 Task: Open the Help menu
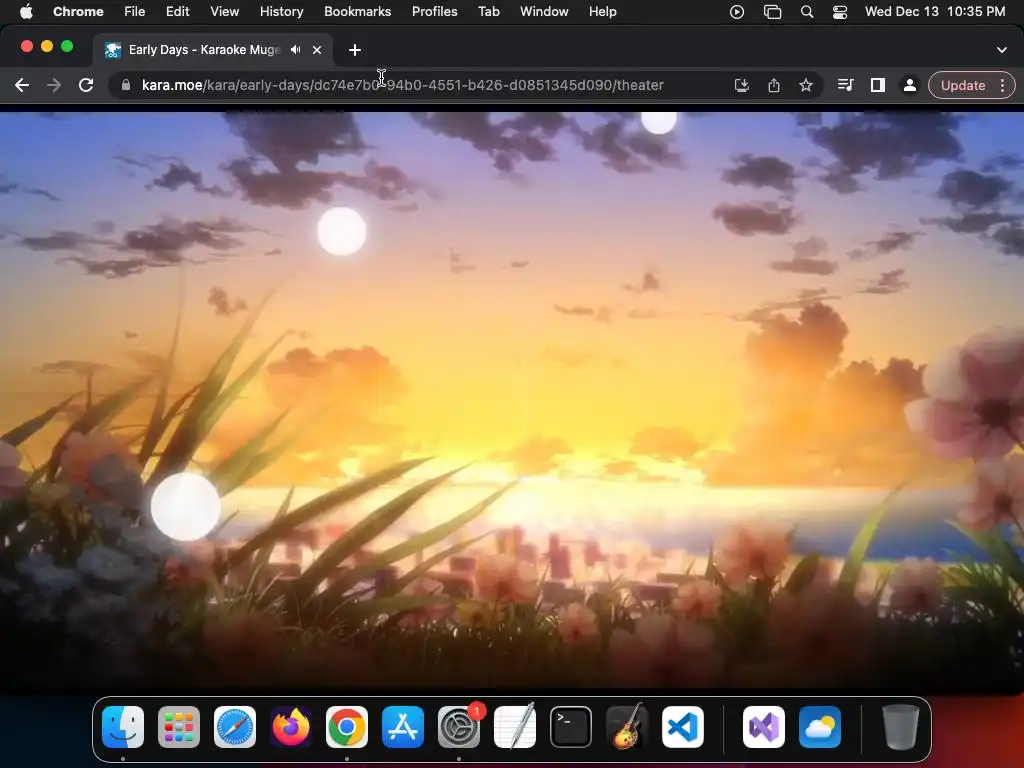[x=602, y=11]
